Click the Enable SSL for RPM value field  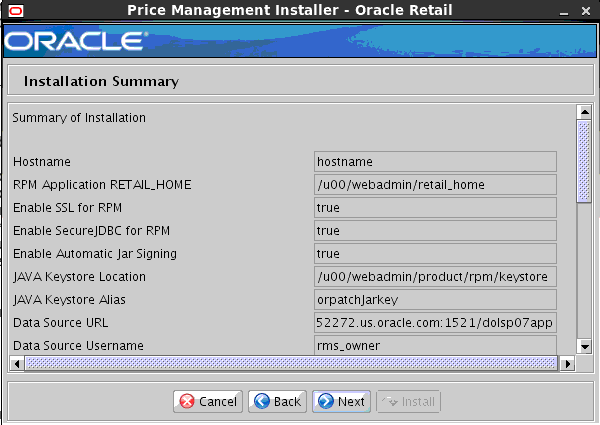pos(435,208)
